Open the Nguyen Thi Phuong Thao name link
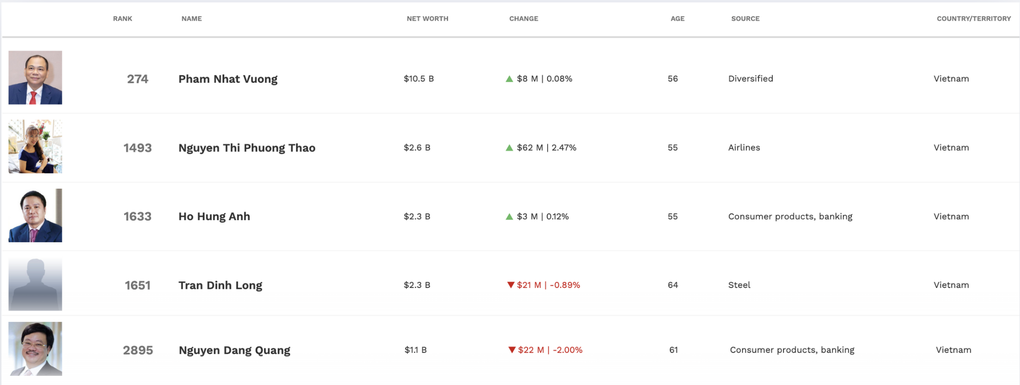The image size is (1020, 385). [247, 148]
